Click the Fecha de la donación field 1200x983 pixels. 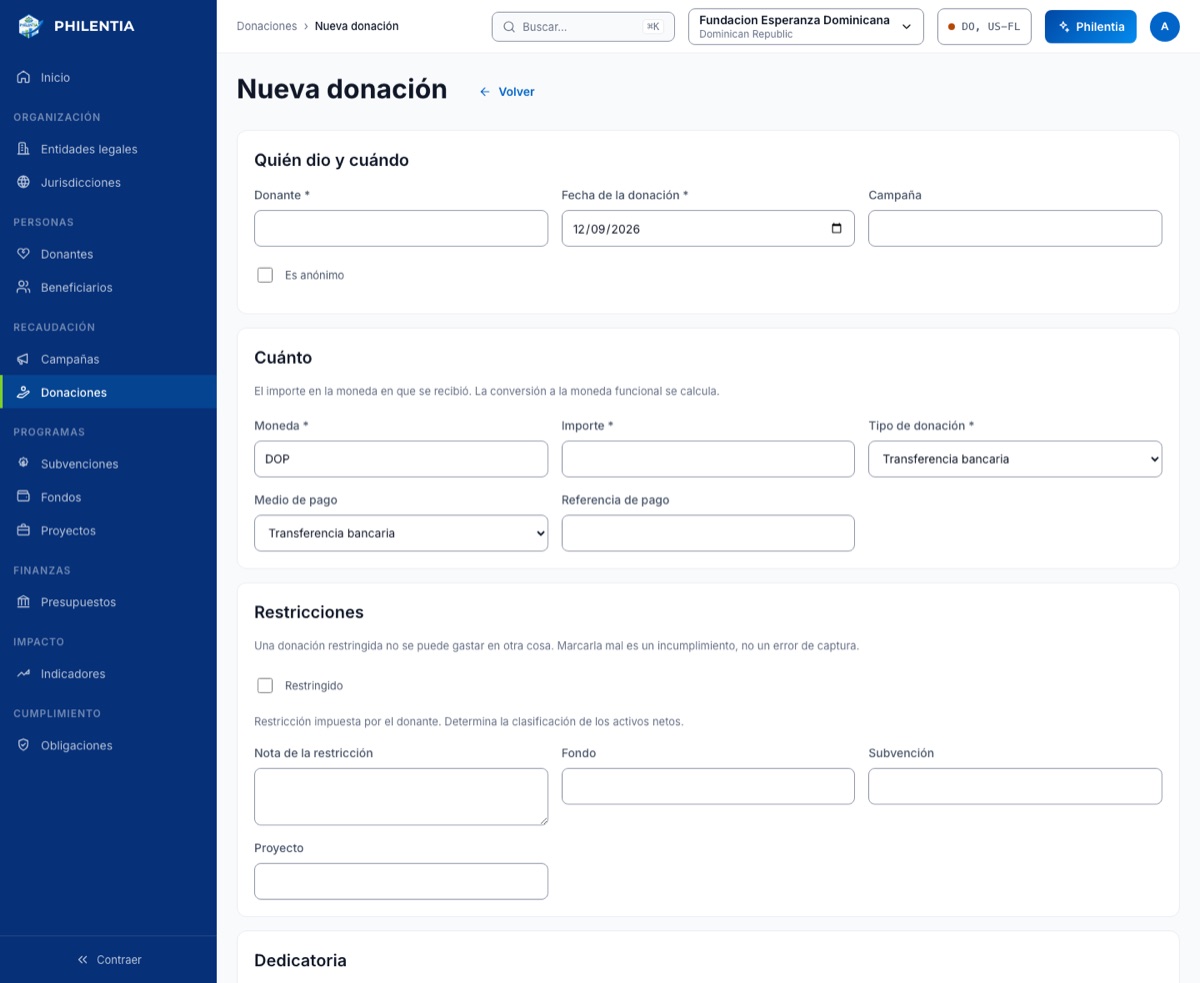708,228
